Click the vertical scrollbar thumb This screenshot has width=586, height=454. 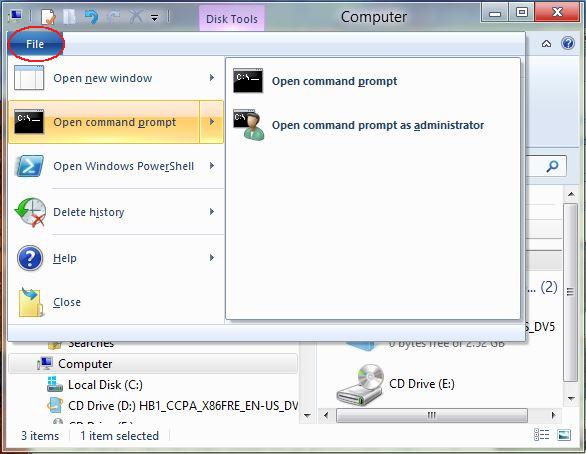570,292
